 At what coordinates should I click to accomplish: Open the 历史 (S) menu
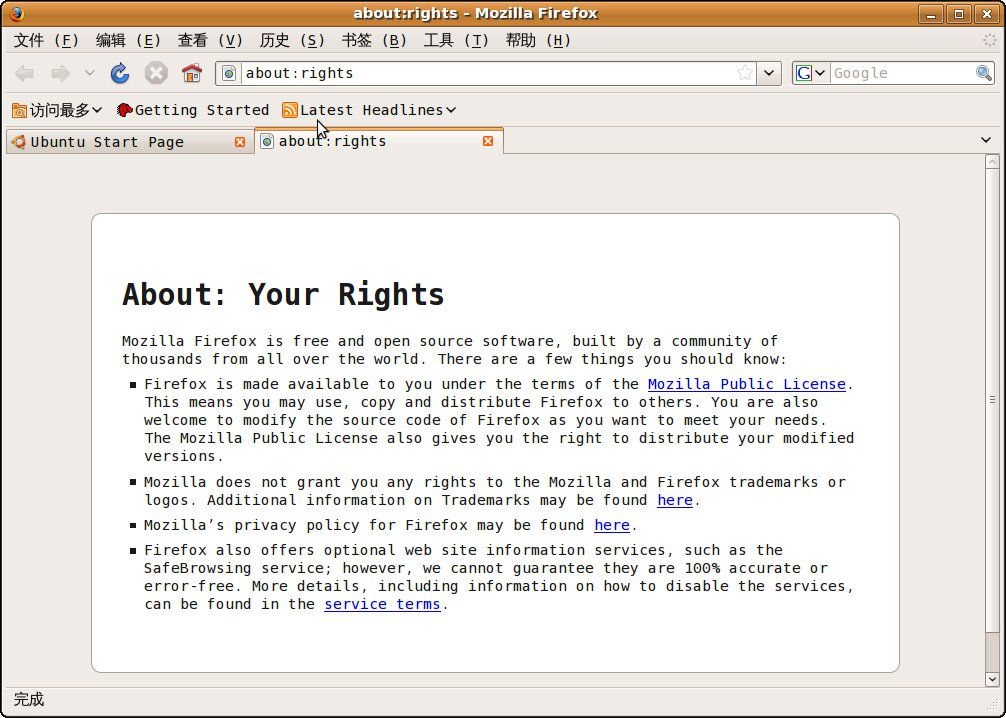pyautogui.click(x=293, y=40)
